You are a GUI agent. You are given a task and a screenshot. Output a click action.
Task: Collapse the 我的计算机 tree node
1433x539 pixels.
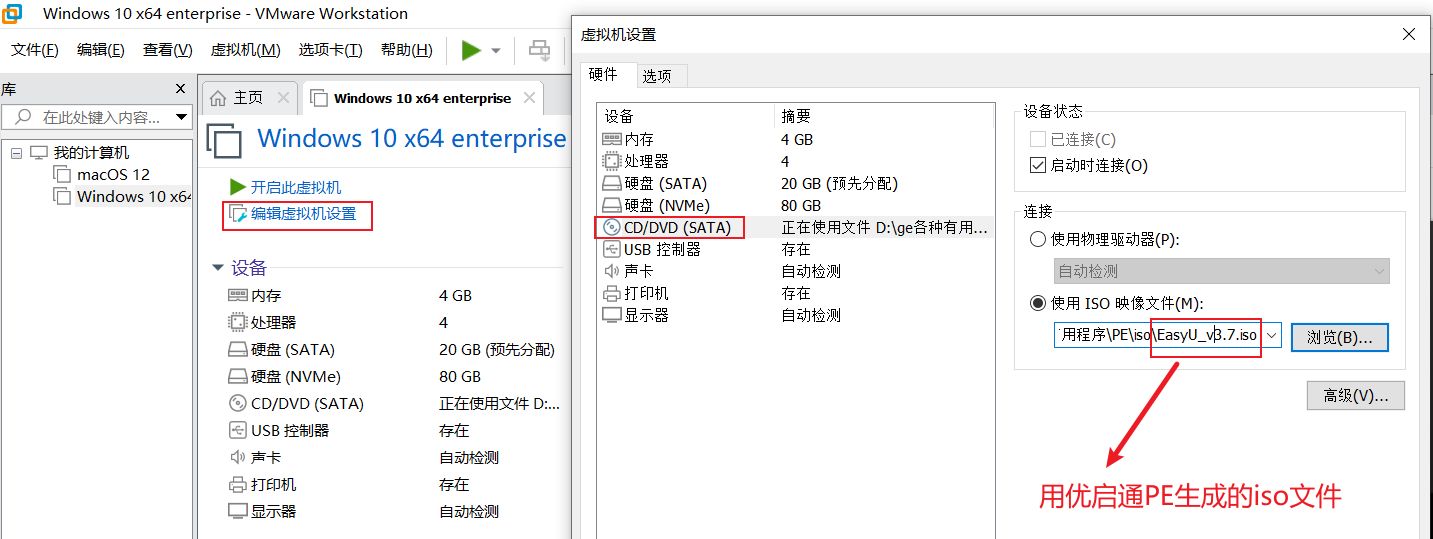16,153
